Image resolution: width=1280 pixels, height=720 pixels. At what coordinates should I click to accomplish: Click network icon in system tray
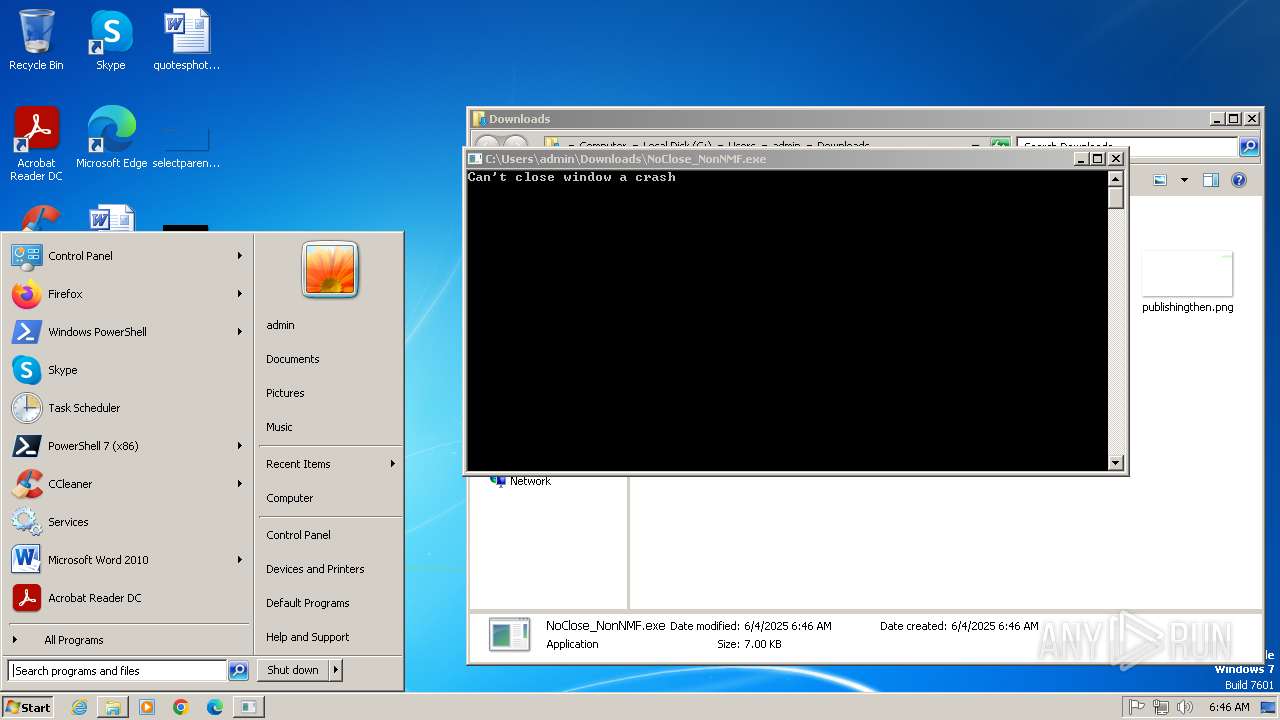coord(1161,707)
